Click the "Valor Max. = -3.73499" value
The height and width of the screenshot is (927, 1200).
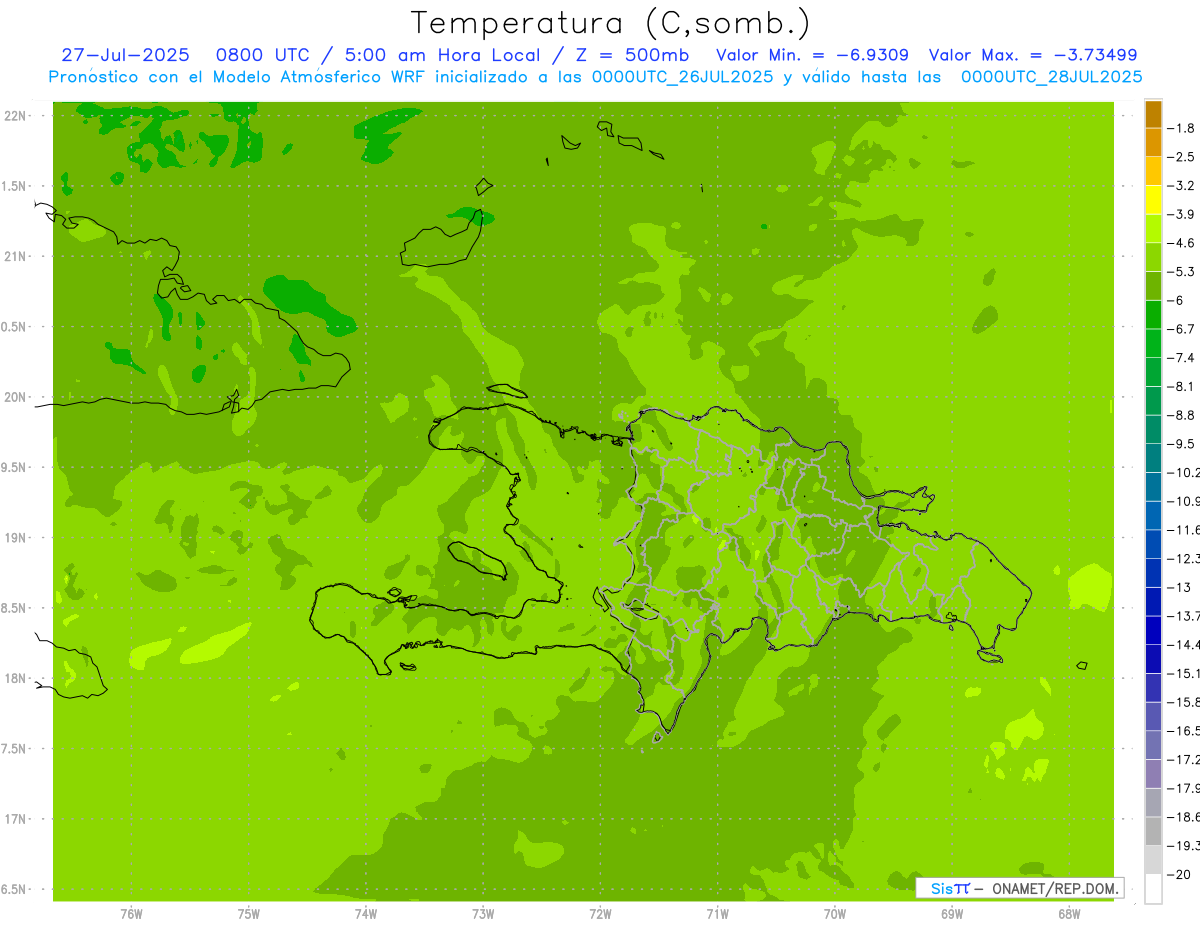coord(1033,55)
